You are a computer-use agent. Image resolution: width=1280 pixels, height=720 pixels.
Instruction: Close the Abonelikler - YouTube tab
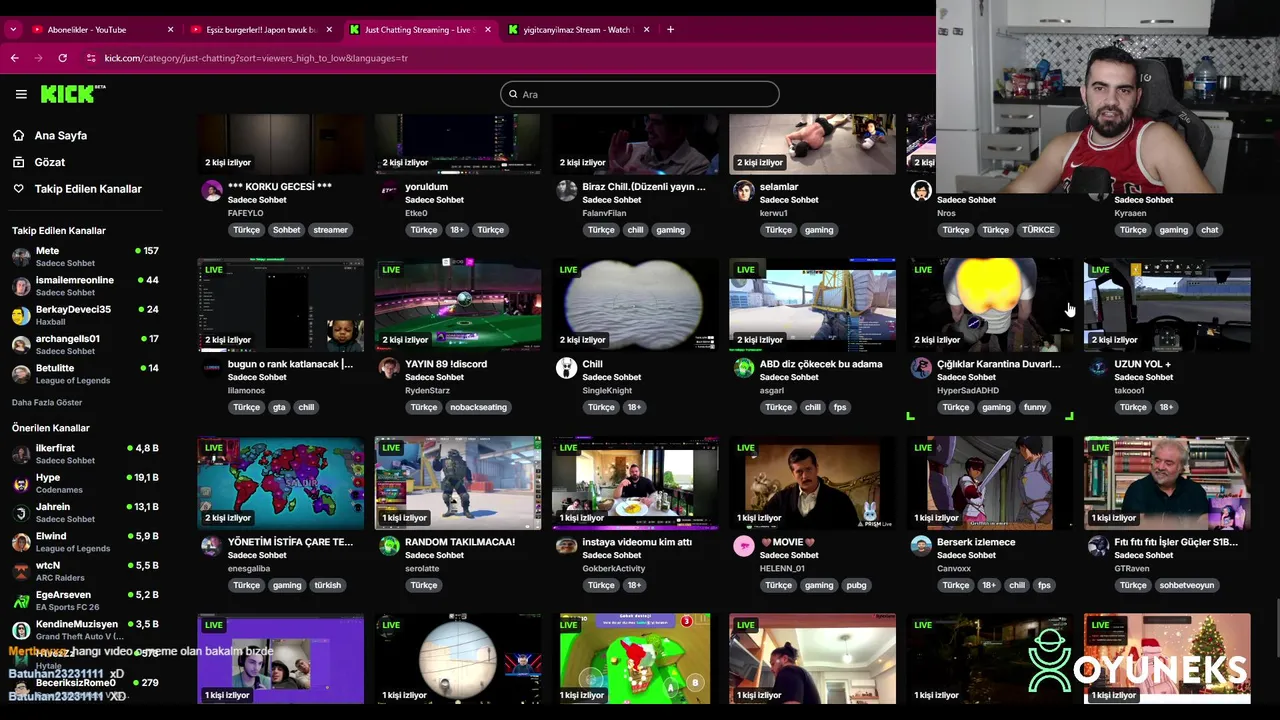[170, 30]
